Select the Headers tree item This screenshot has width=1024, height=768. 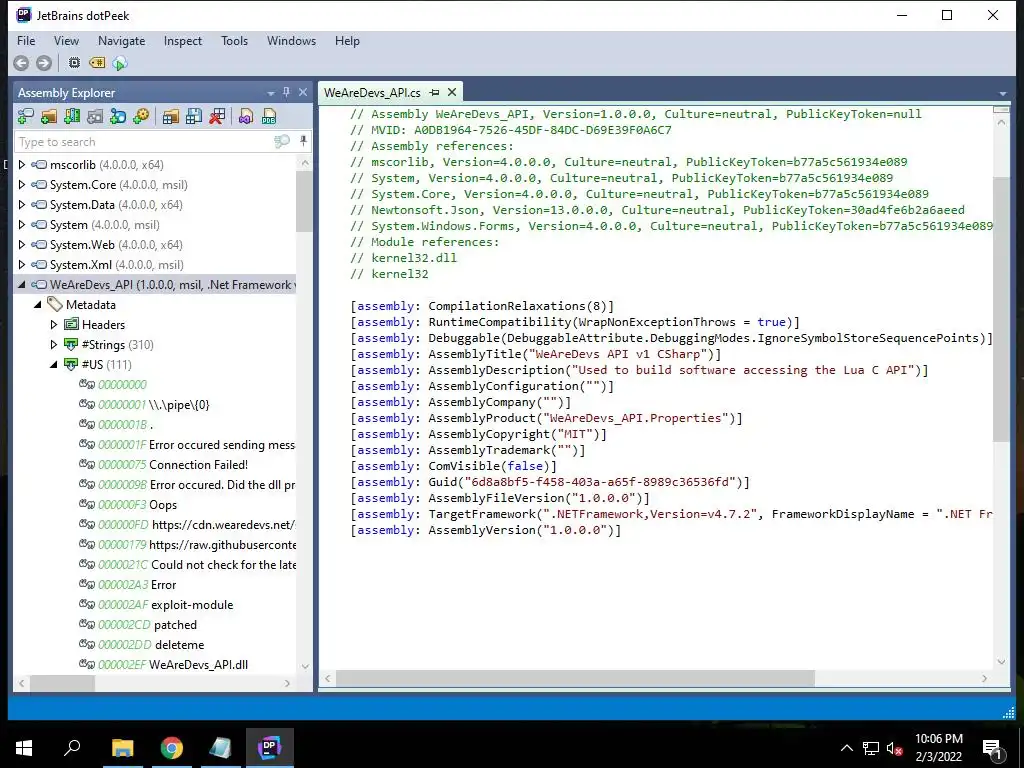tap(103, 325)
